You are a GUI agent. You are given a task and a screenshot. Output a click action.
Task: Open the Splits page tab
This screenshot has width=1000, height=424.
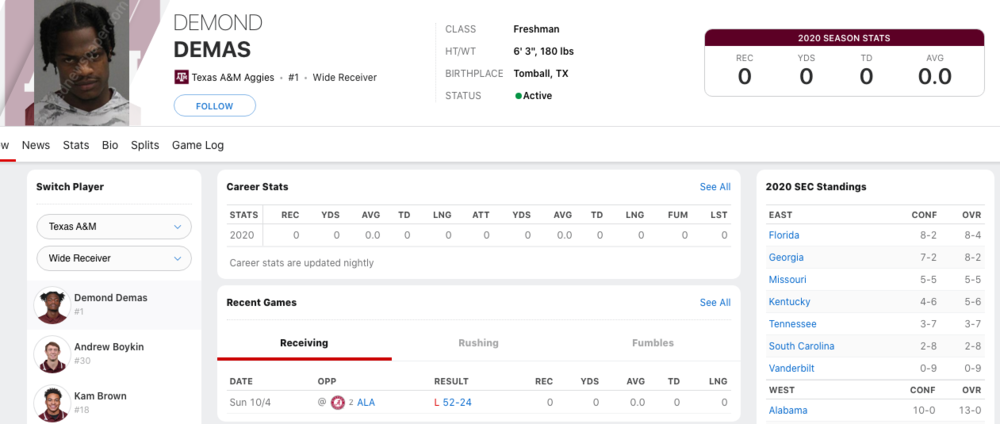click(x=145, y=145)
